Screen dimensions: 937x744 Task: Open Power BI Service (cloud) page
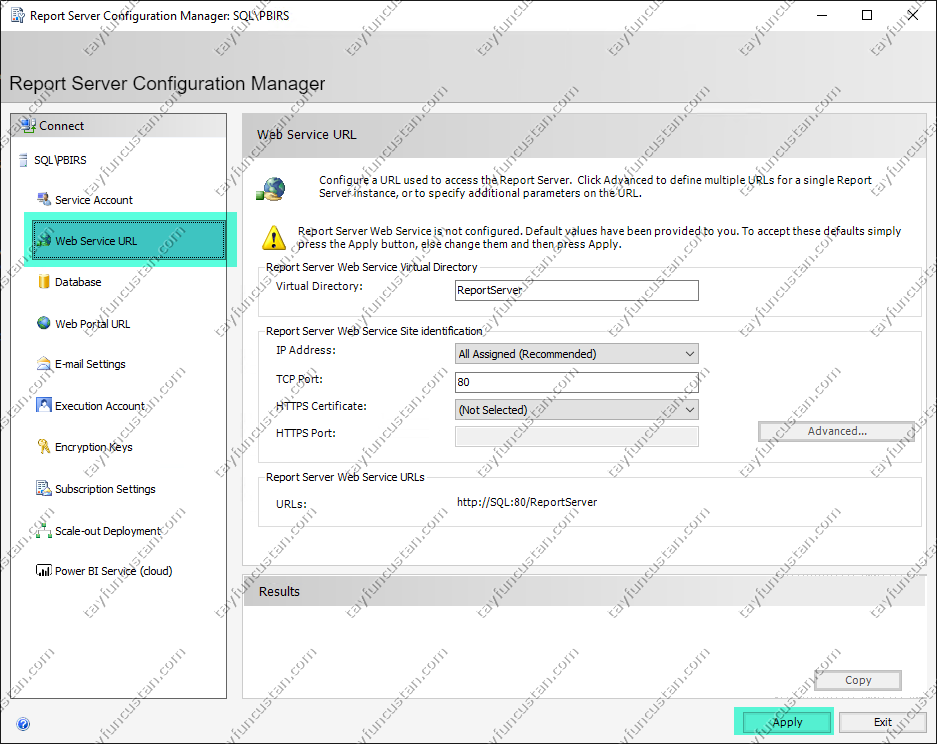pyautogui.click(x=114, y=571)
